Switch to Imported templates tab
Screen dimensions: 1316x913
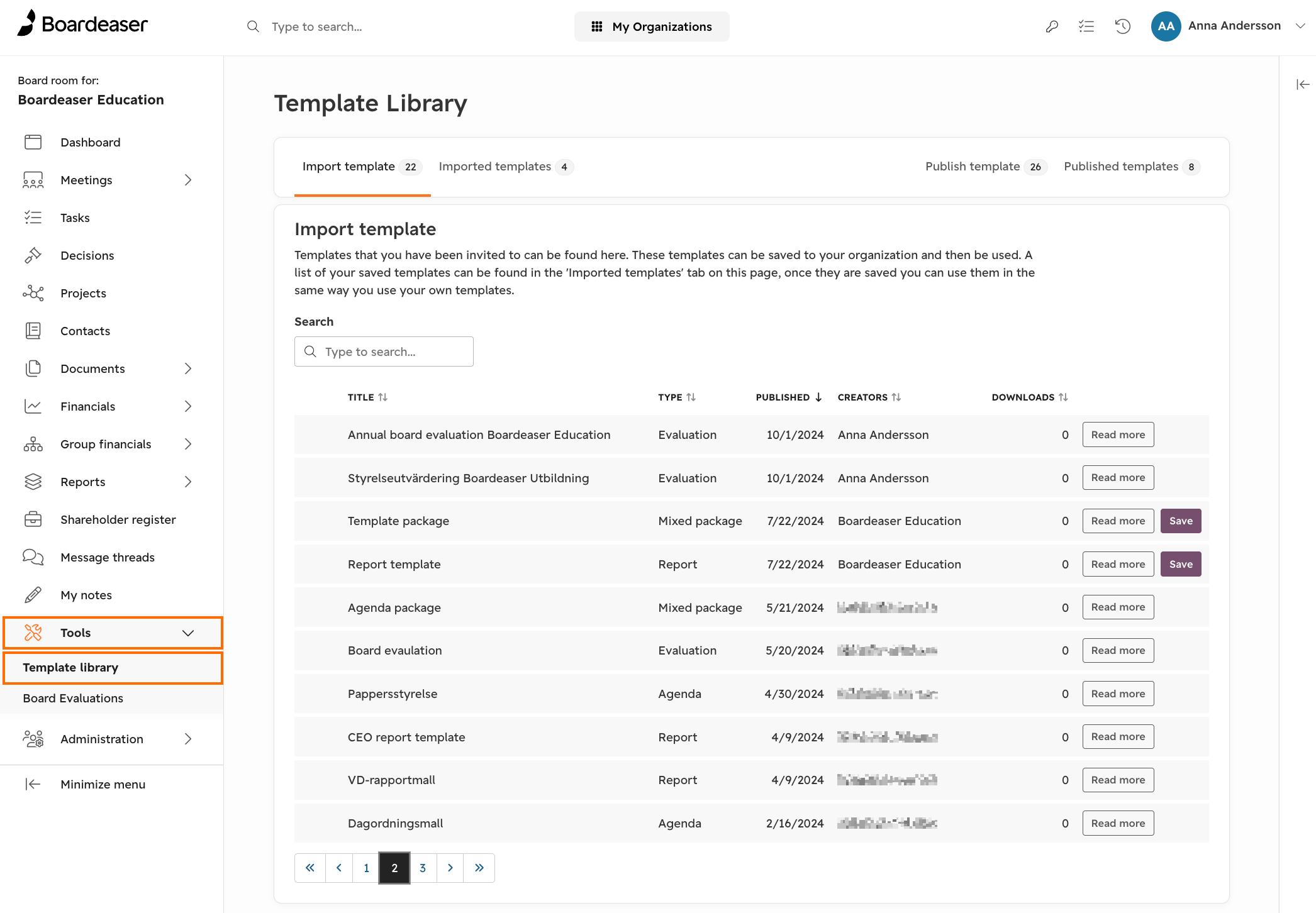506,167
